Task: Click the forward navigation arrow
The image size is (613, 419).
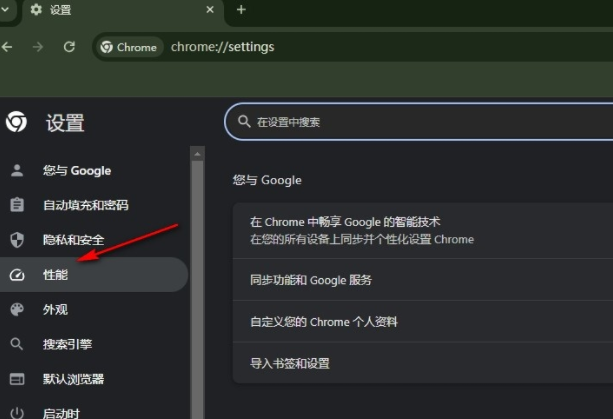Action: [38, 47]
